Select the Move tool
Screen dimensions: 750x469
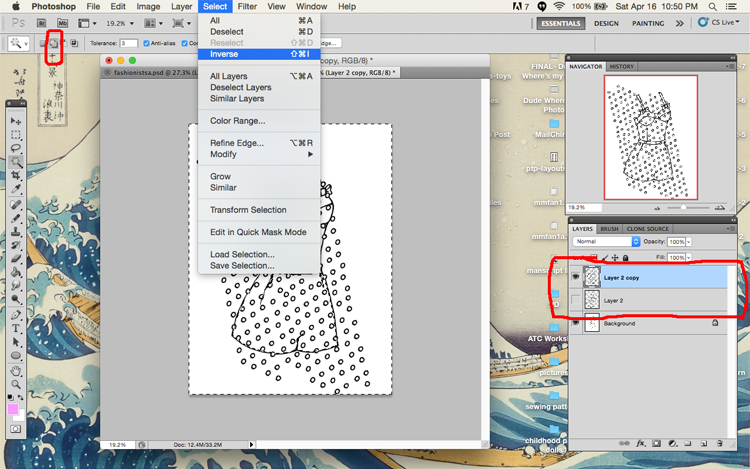16,121
